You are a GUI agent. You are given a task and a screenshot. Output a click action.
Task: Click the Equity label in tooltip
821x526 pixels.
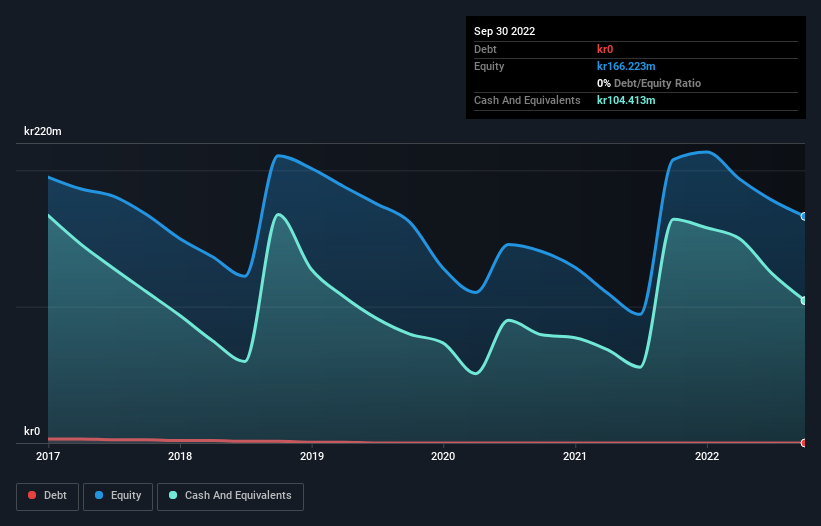(489, 66)
